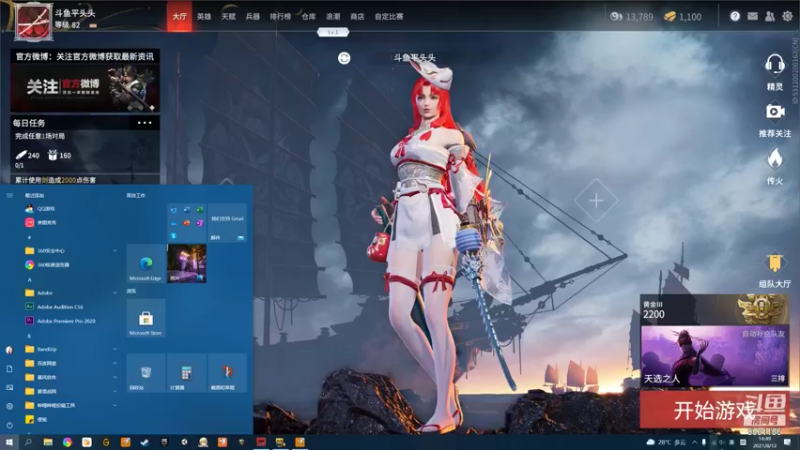The width and height of the screenshot is (800, 450).
Task: Click the refresh icon beside the player name
Action: [344, 58]
